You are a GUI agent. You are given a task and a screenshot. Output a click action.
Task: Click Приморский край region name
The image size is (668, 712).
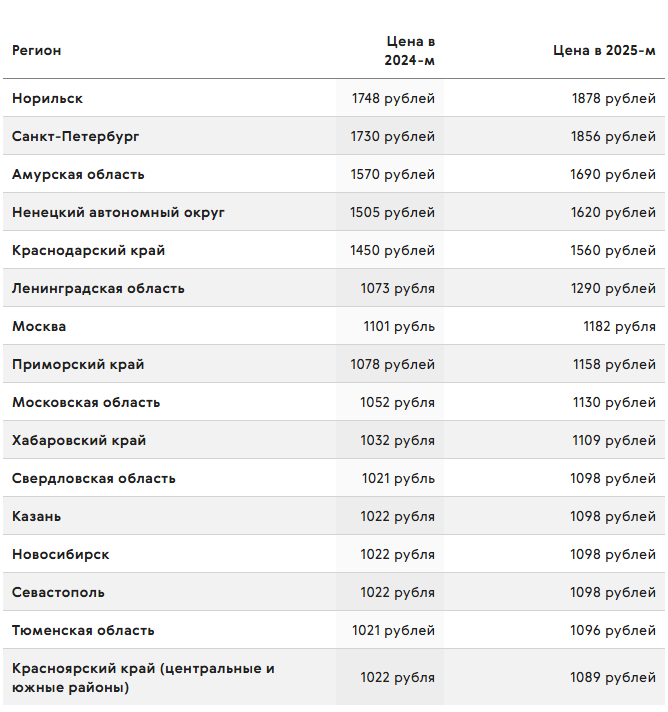pos(78,364)
